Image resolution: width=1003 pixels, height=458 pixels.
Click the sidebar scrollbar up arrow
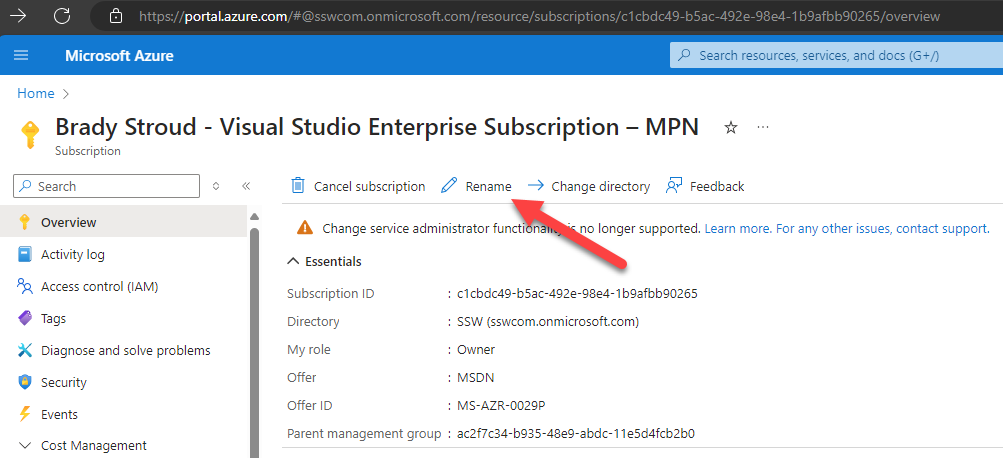tap(254, 216)
